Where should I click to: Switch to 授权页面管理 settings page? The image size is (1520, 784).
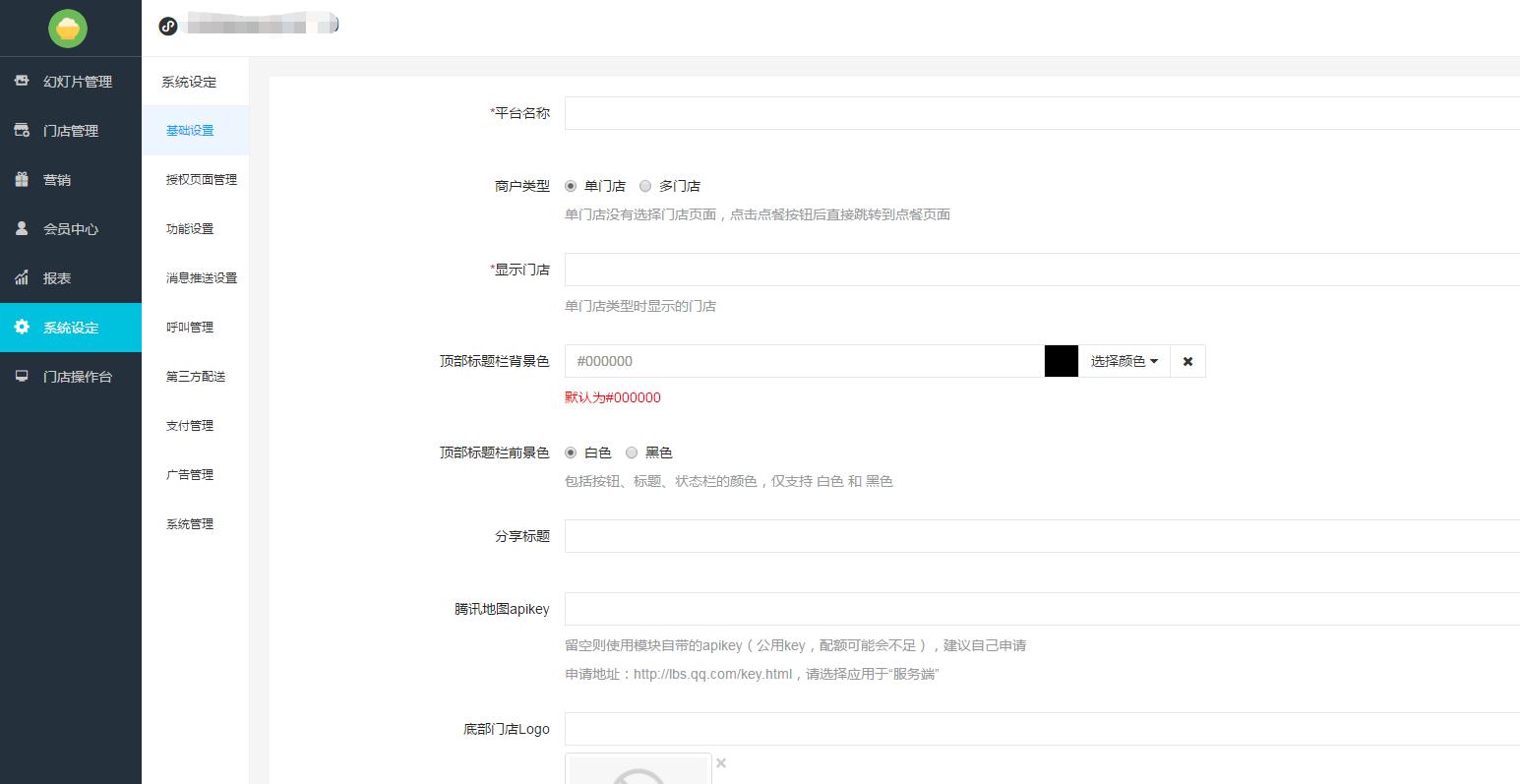point(201,179)
